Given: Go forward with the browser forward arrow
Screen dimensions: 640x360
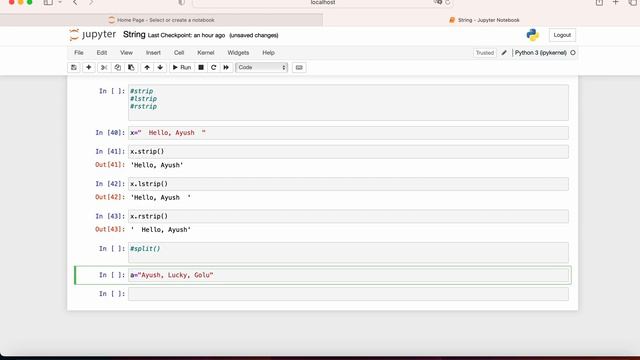Looking at the screenshot, I should click(x=91, y=2).
